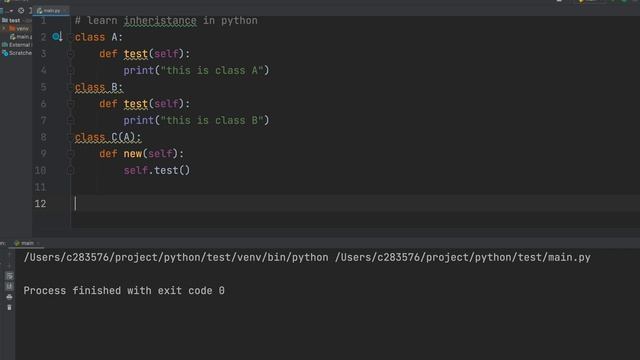Click the External Libraries icon
This screenshot has height=360, width=640.
pyautogui.click(x=5, y=45)
